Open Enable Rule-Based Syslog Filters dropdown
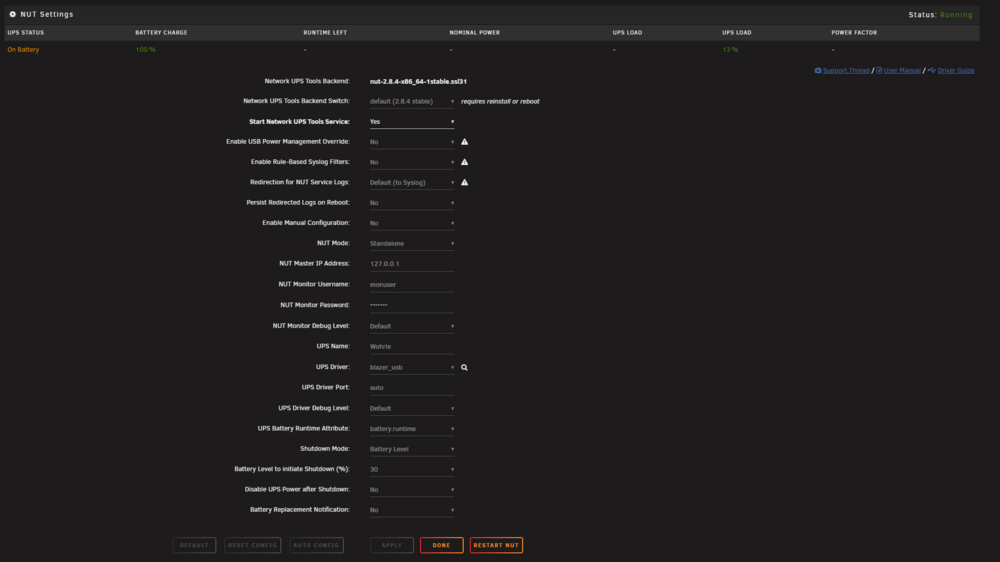Viewport: 1000px width, 562px height. click(x=412, y=162)
